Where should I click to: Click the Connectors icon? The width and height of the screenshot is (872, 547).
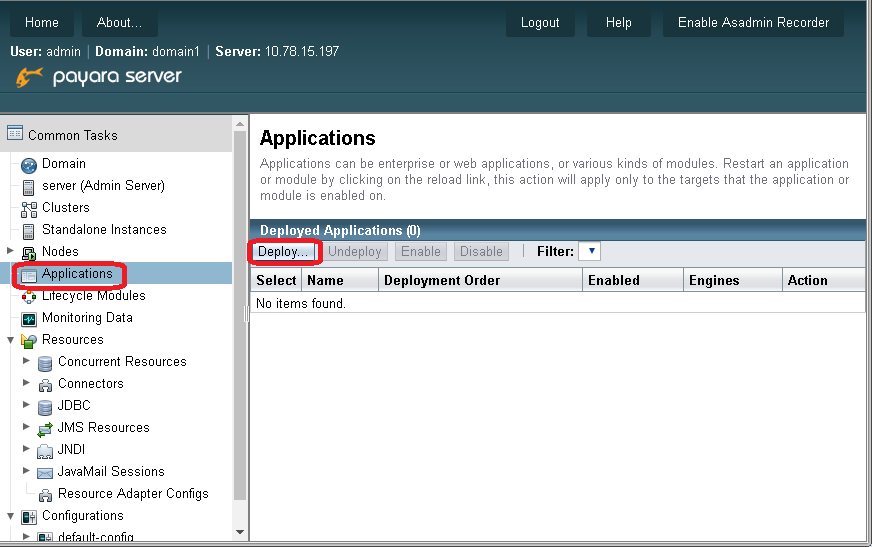[45, 385]
